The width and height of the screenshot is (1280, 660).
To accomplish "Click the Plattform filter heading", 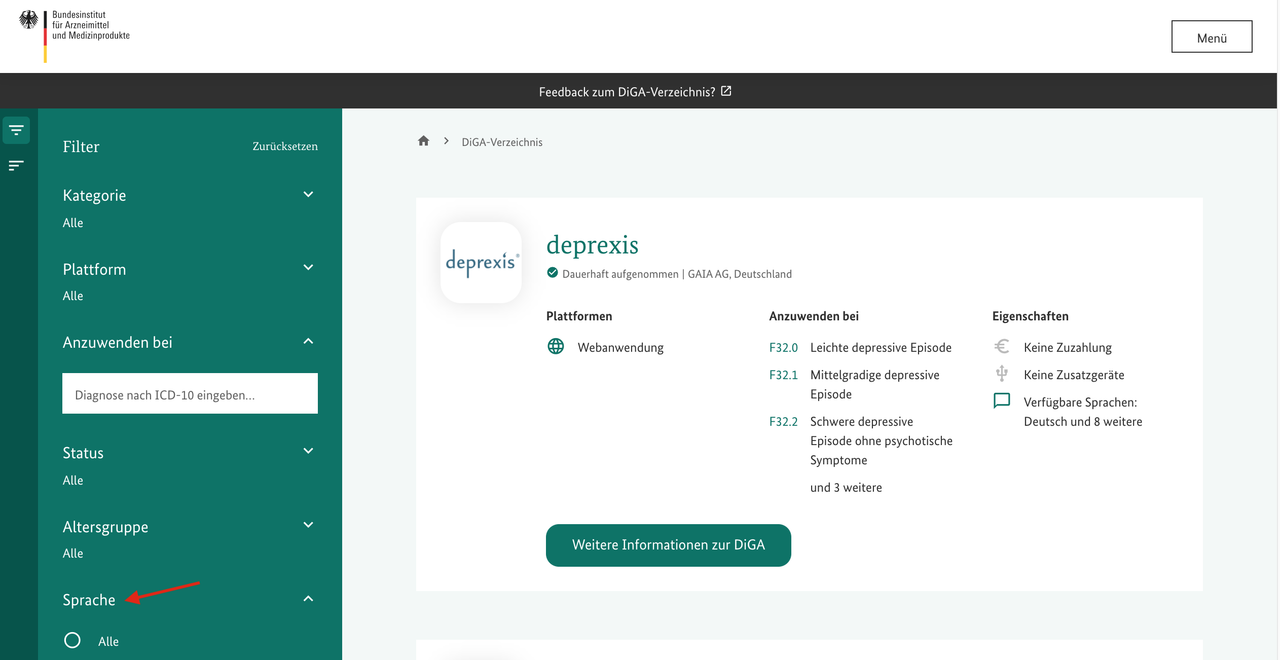I will pos(94,269).
